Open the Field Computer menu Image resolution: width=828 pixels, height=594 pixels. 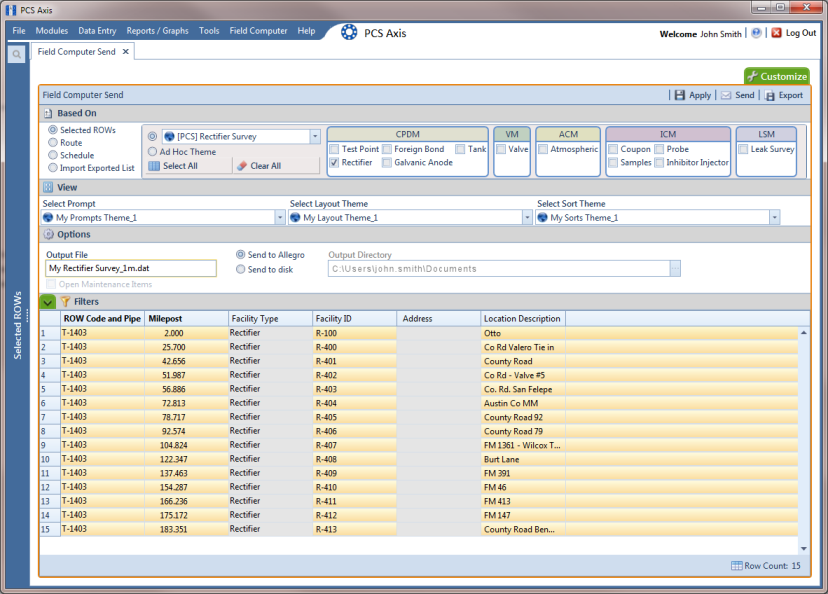258,31
